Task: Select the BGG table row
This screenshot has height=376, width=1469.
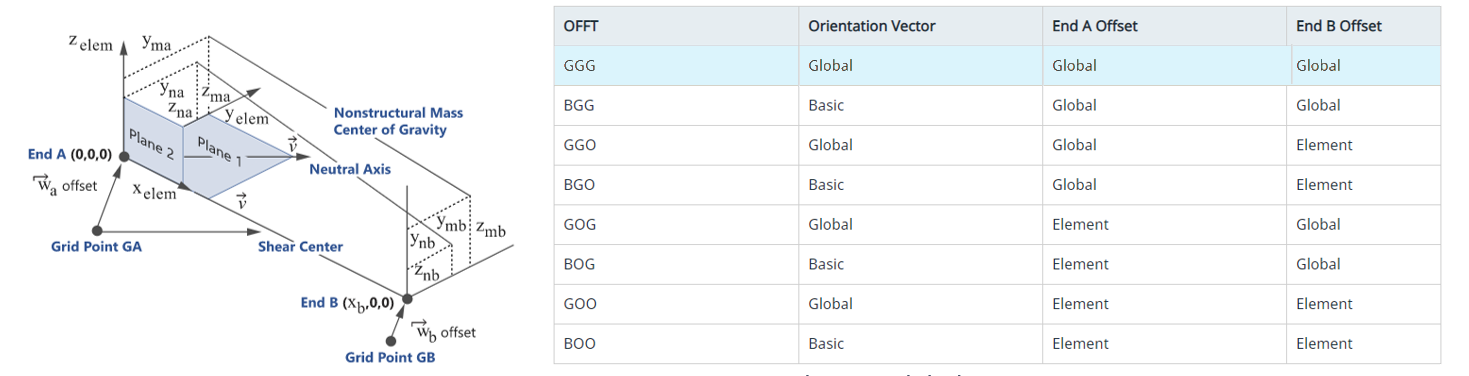Action: pyautogui.click(x=997, y=105)
